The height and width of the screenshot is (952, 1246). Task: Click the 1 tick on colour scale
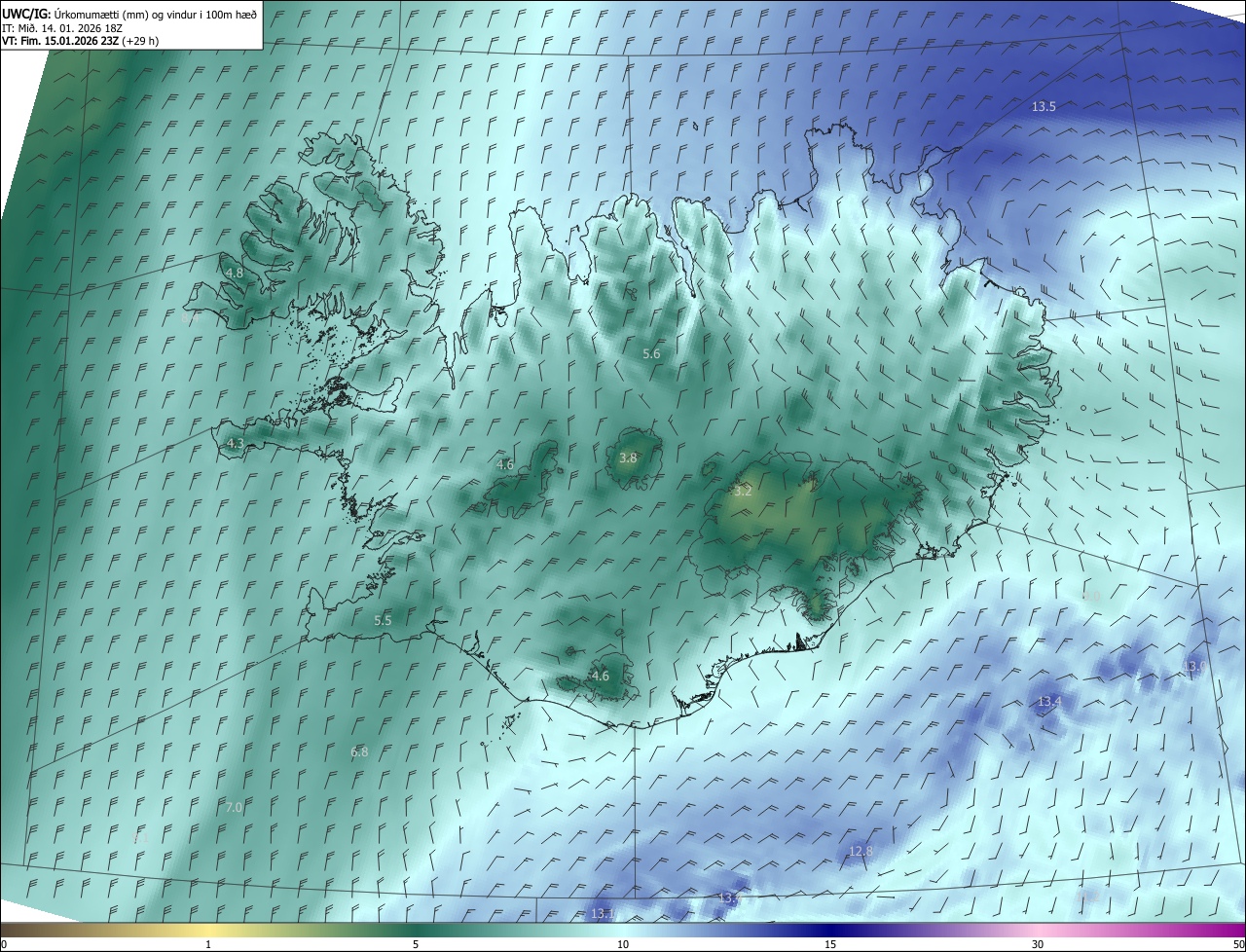[208, 944]
